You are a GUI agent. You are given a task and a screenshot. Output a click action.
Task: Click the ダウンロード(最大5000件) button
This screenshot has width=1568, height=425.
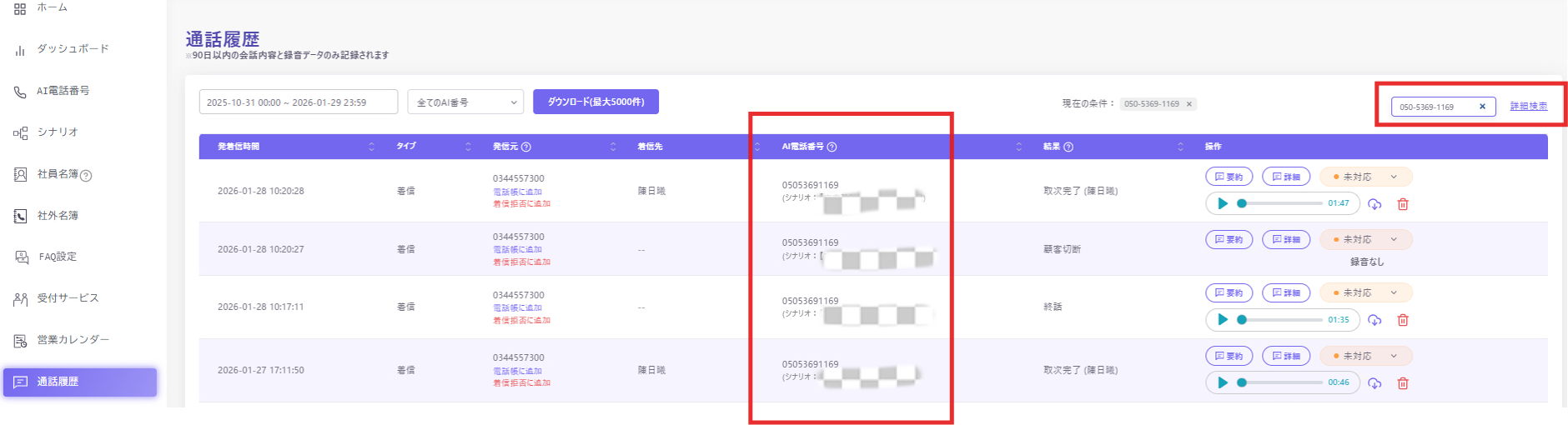[596, 102]
